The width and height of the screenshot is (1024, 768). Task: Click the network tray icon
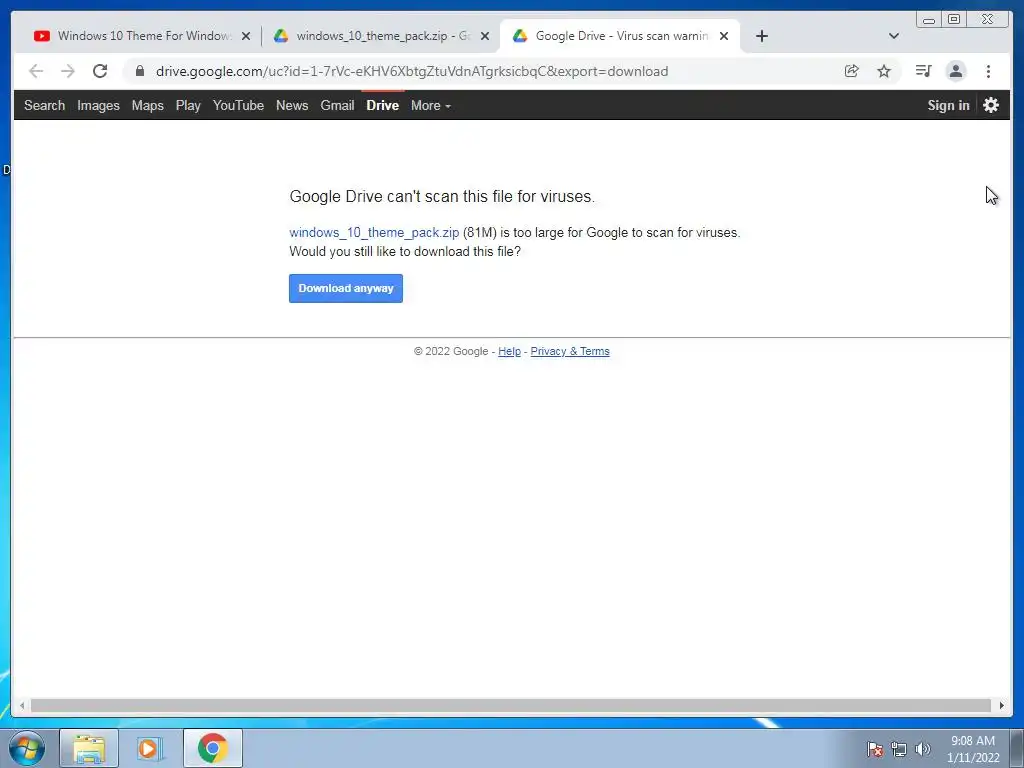pos(899,749)
